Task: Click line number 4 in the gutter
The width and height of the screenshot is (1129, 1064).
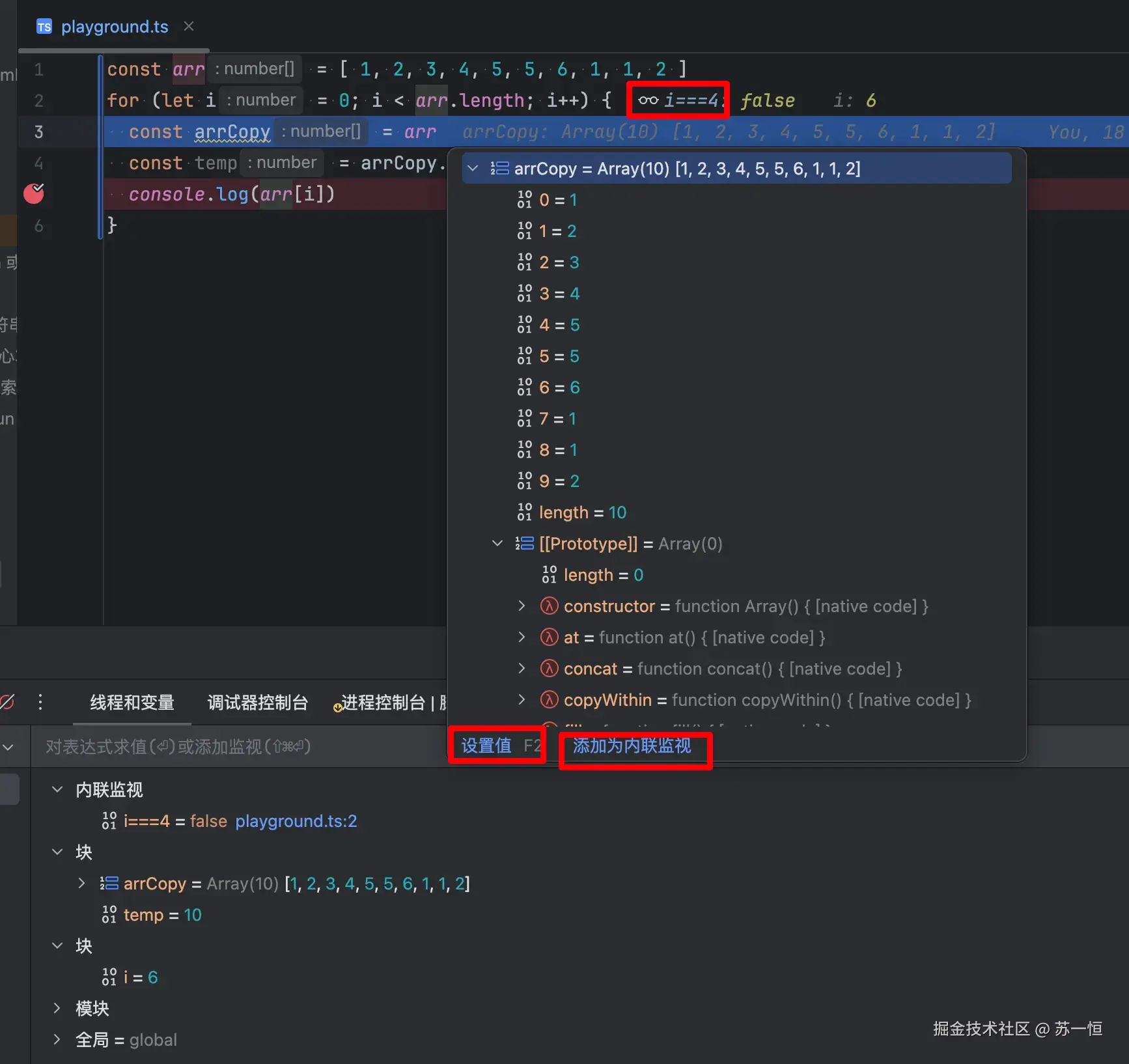Action: click(x=39, y=163)
